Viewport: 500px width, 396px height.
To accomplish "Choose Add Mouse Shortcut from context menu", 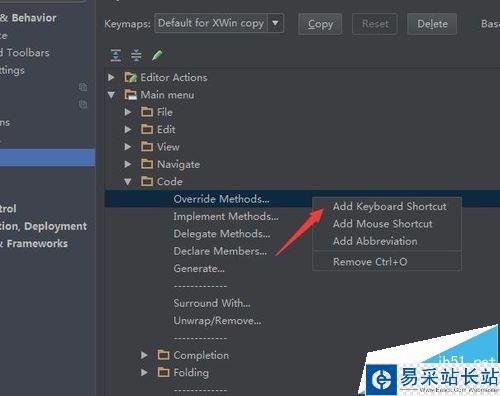I will (387, 224).
